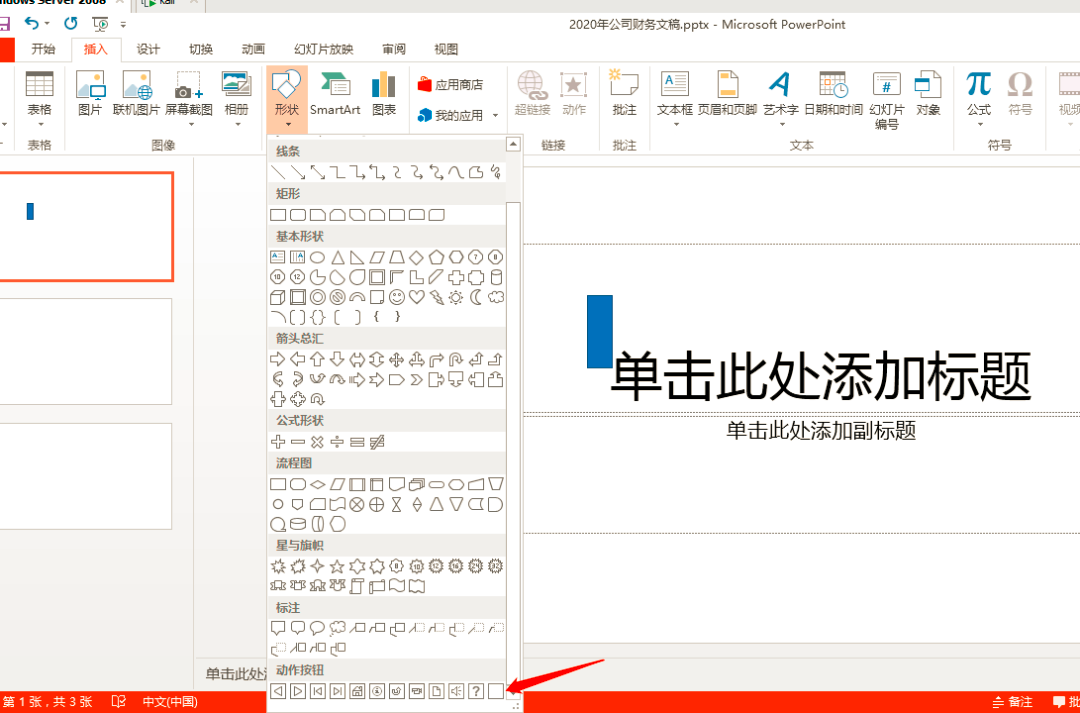Select the 32-point star shape

496,566
